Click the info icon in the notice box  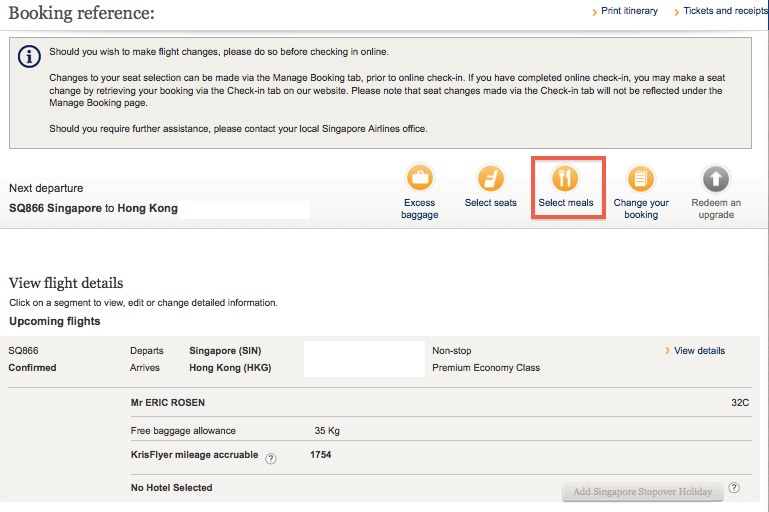(29, 57)
